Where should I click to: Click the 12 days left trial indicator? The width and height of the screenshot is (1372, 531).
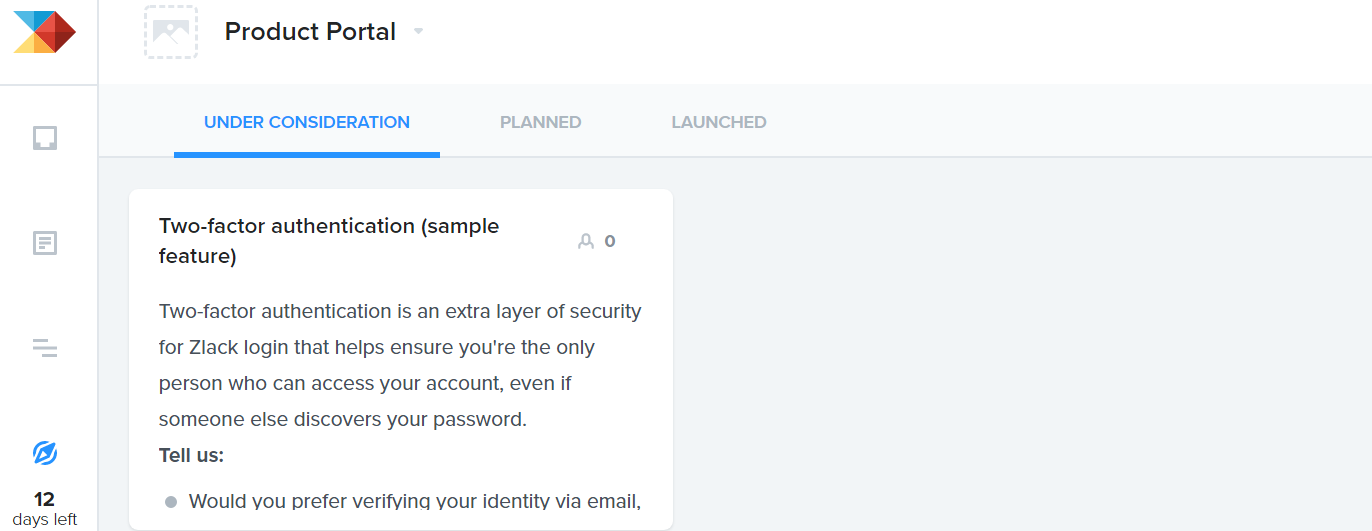(45, 508)
